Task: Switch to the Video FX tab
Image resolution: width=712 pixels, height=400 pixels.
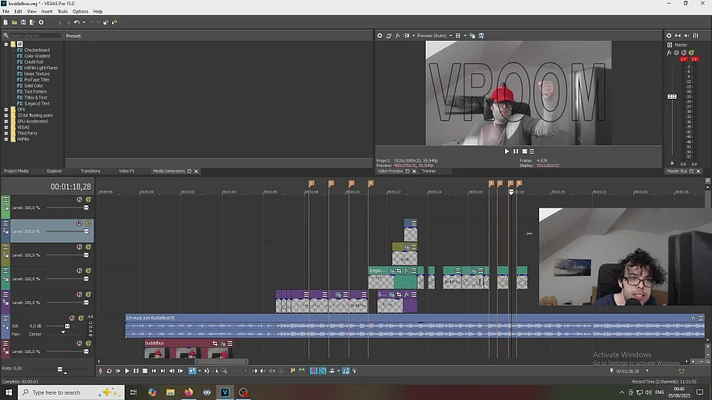Action: tap(126, 171)
